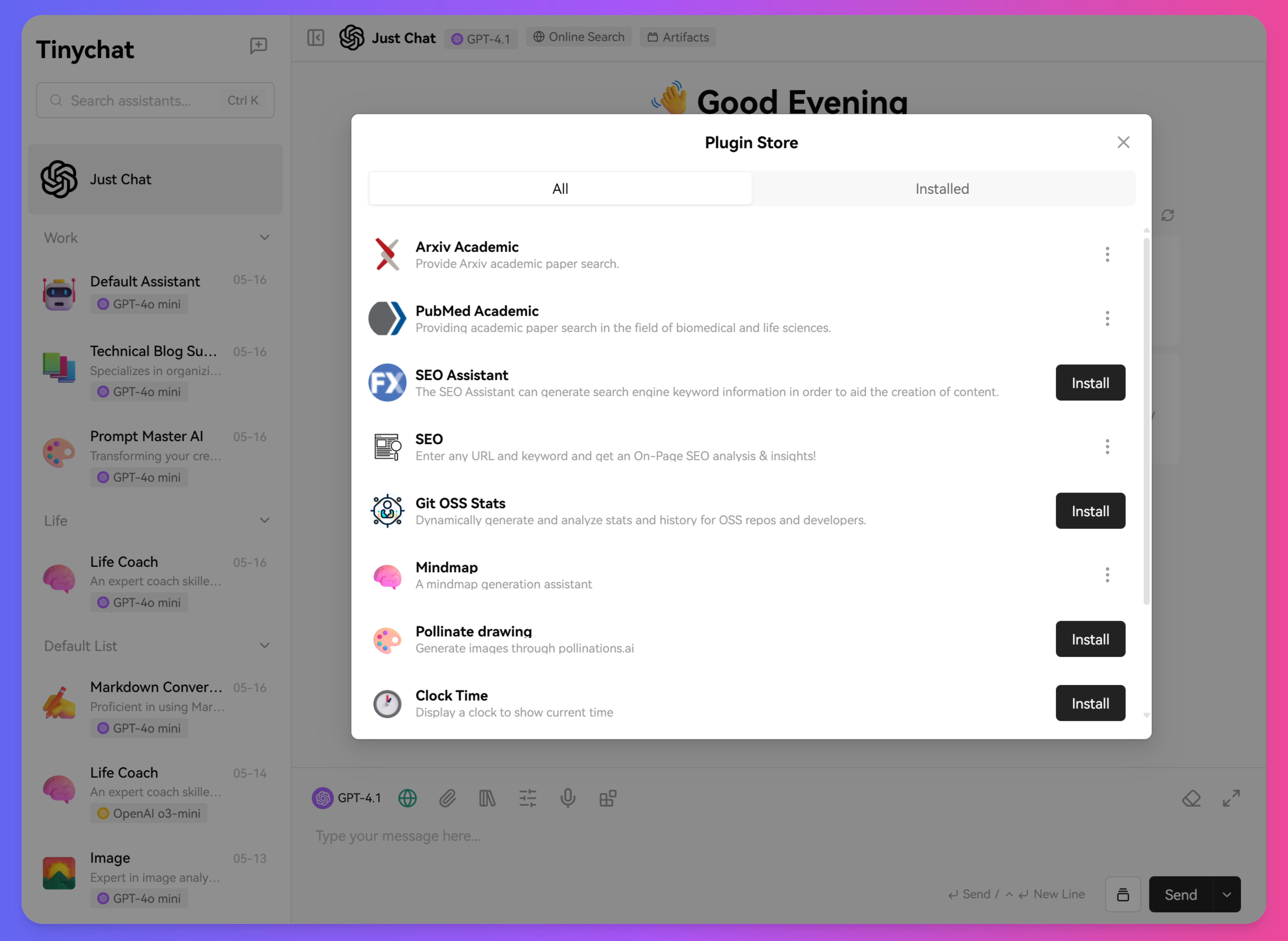Install the Git OSS Stats plugin
The height and width of the screenshot is (941, 1288).
(x=1090, y=511)
